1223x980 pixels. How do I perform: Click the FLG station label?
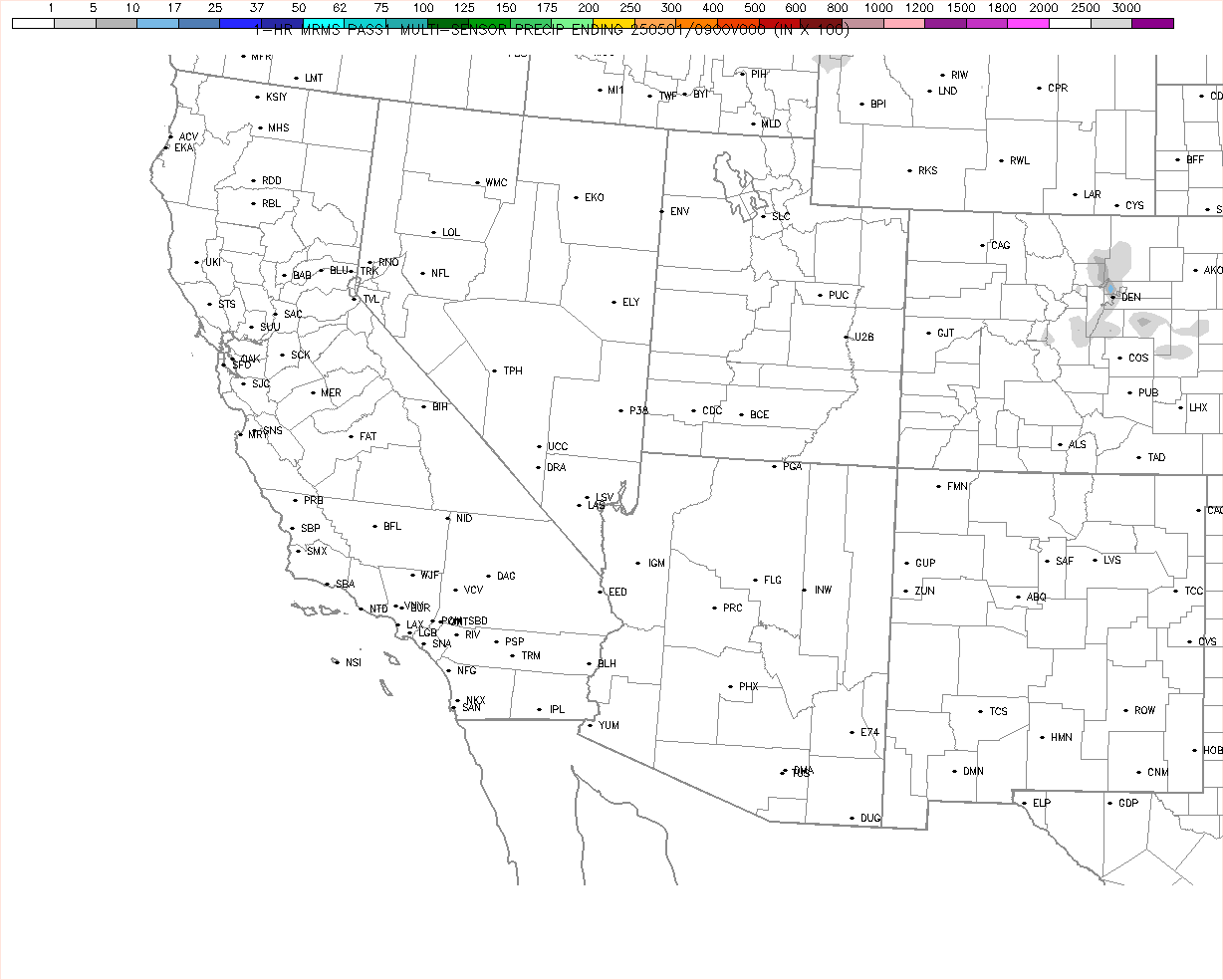[x=773, y=581]
